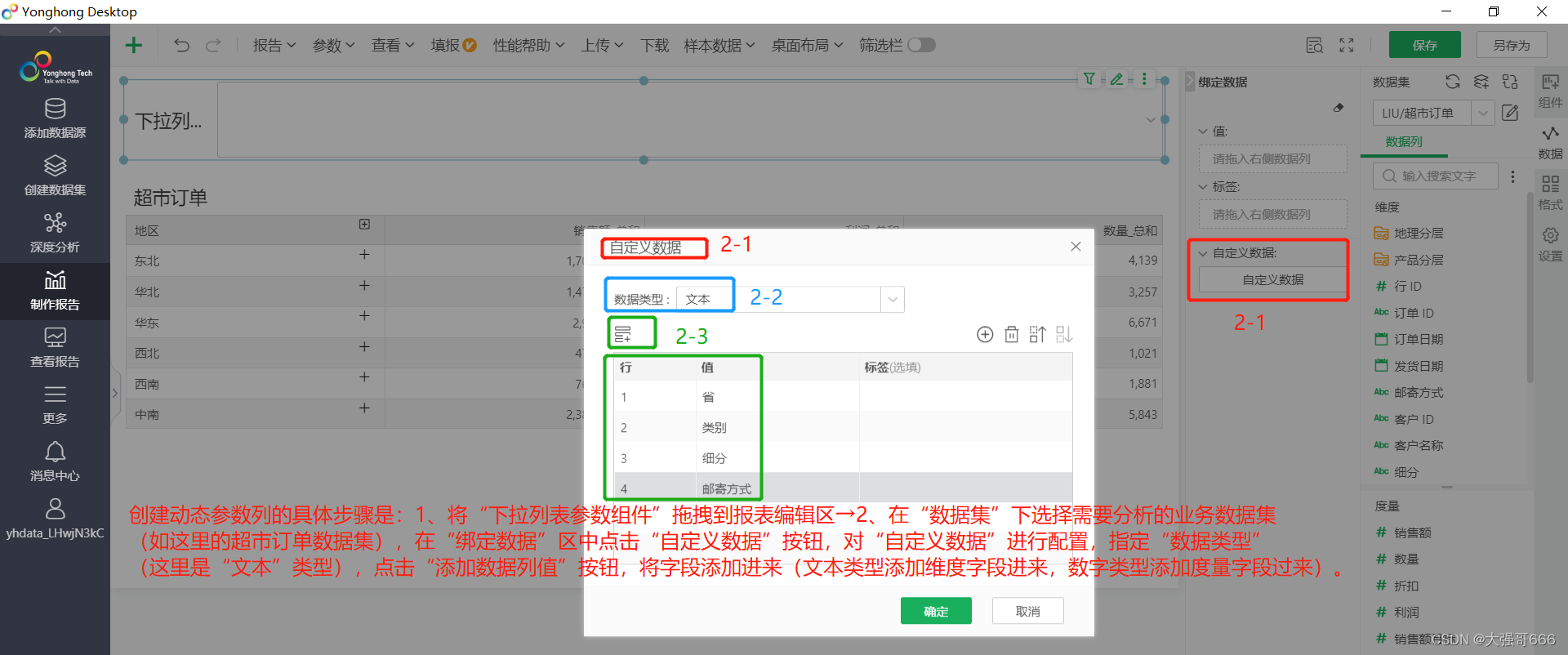Select the 订单日期 field
The height and width of the screenshot is (655, 1568).
pos(1409,340)
